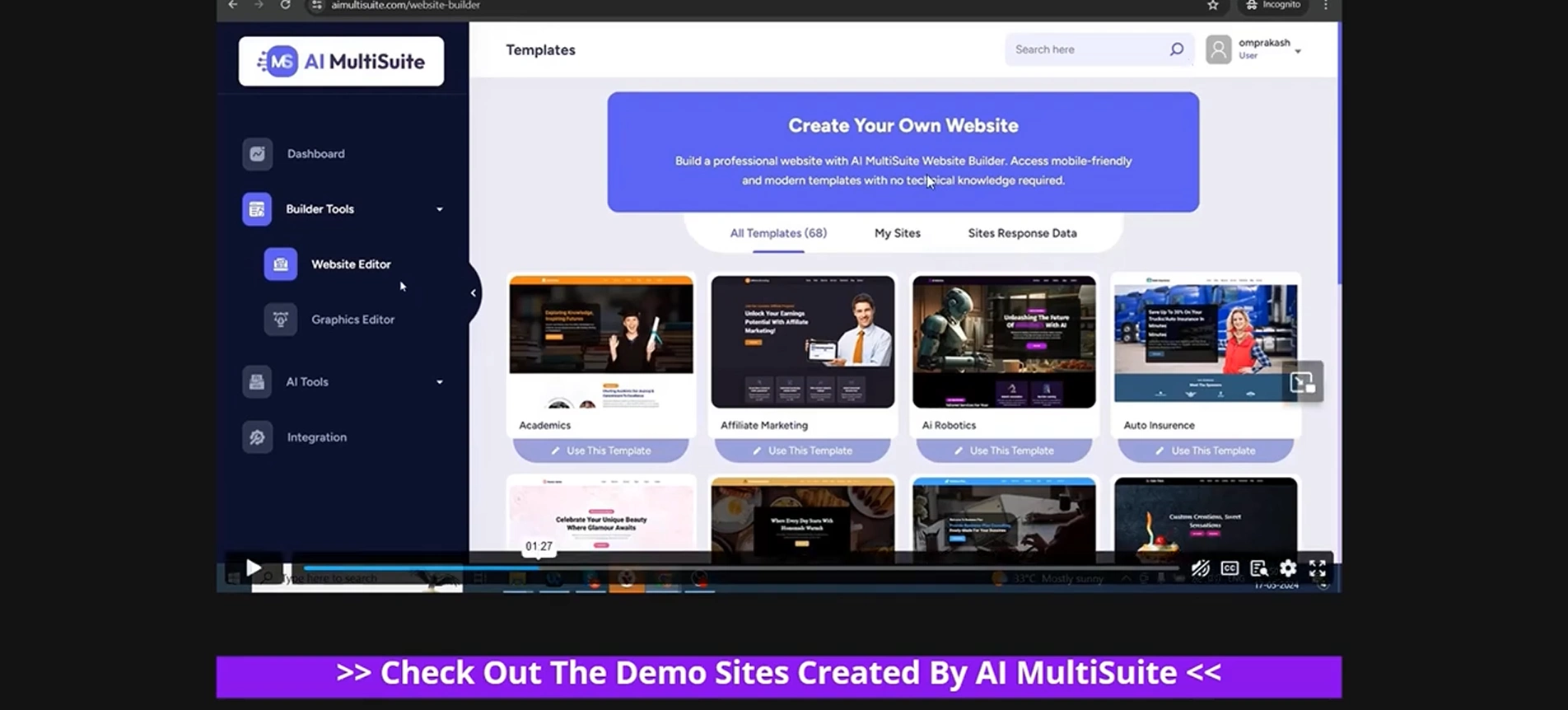Click the Search here input field
Viewport: 1568px width, 710px height.
pos(1087,49)
